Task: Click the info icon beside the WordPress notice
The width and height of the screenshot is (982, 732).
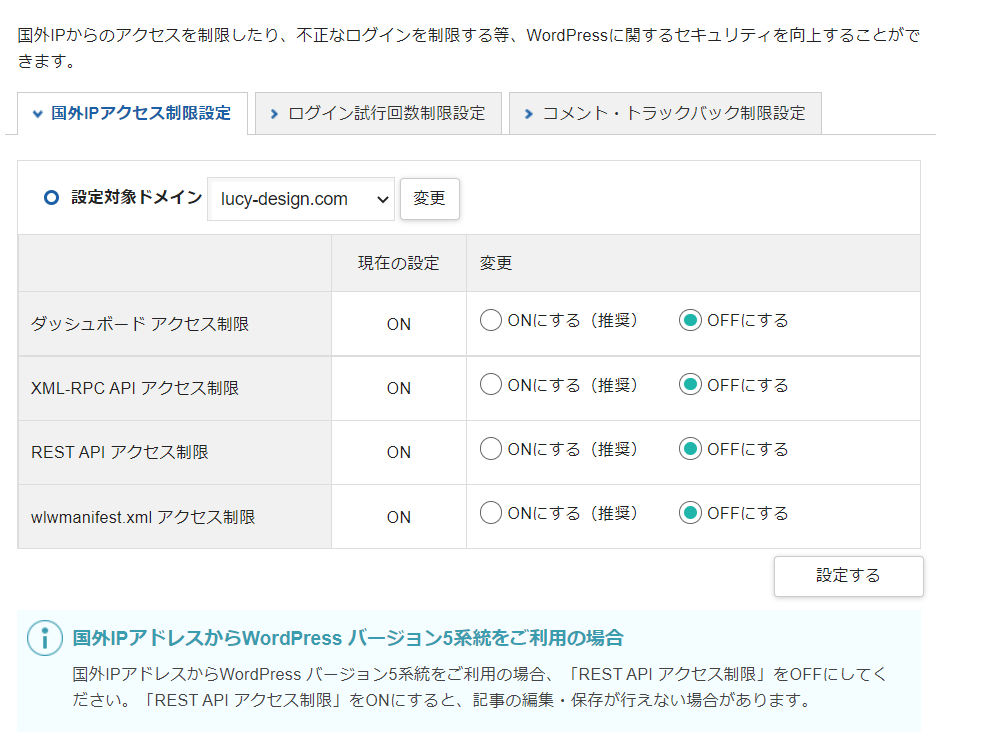Action: [x=44, y=638]
